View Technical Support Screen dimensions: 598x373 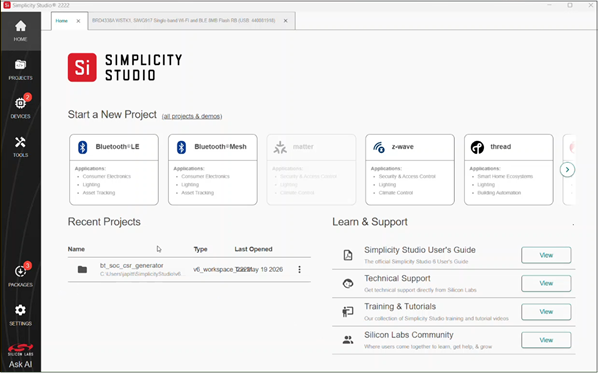tap(546, 283)
